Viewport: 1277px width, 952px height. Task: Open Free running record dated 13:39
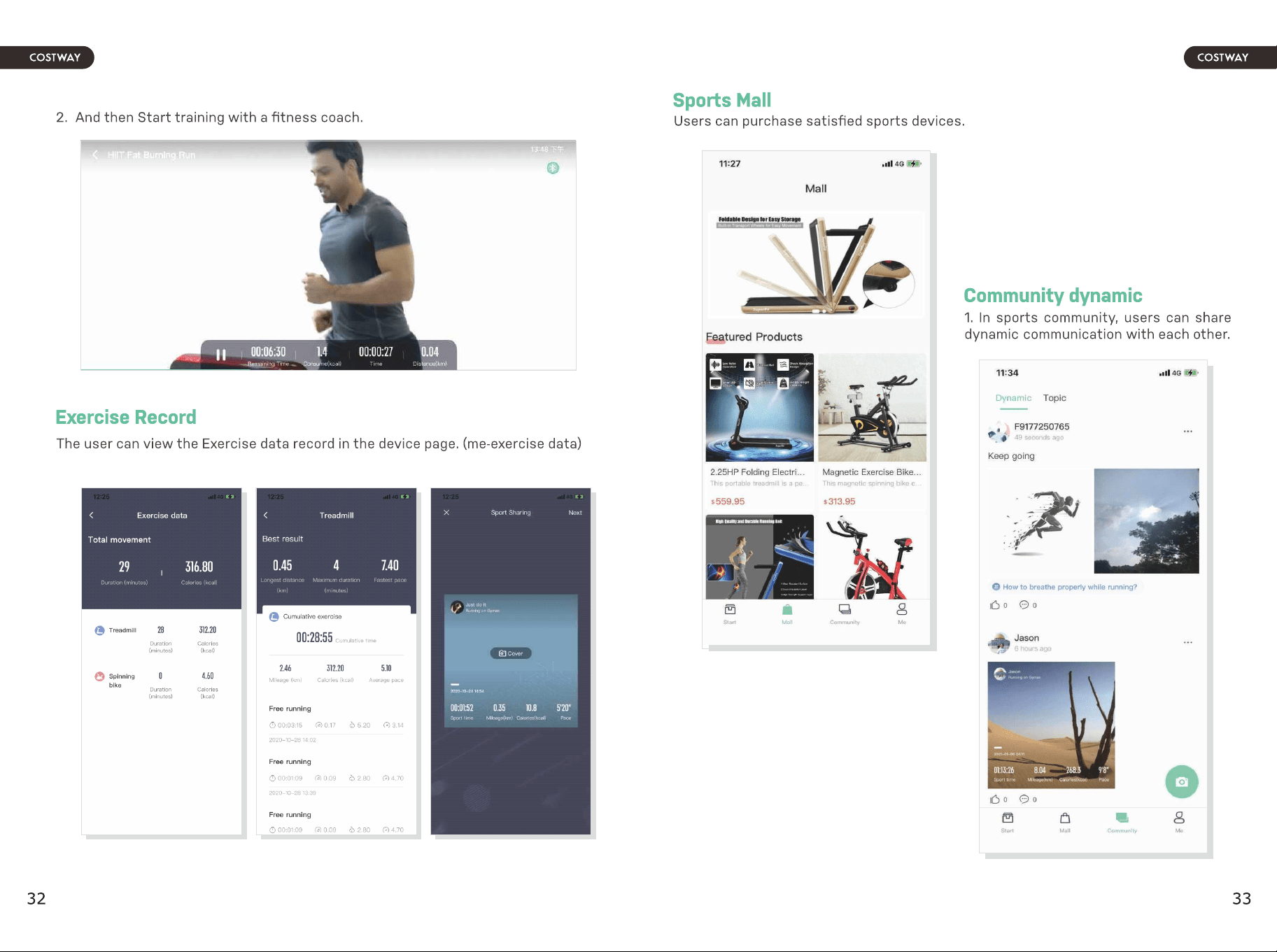tap(337, 776)
